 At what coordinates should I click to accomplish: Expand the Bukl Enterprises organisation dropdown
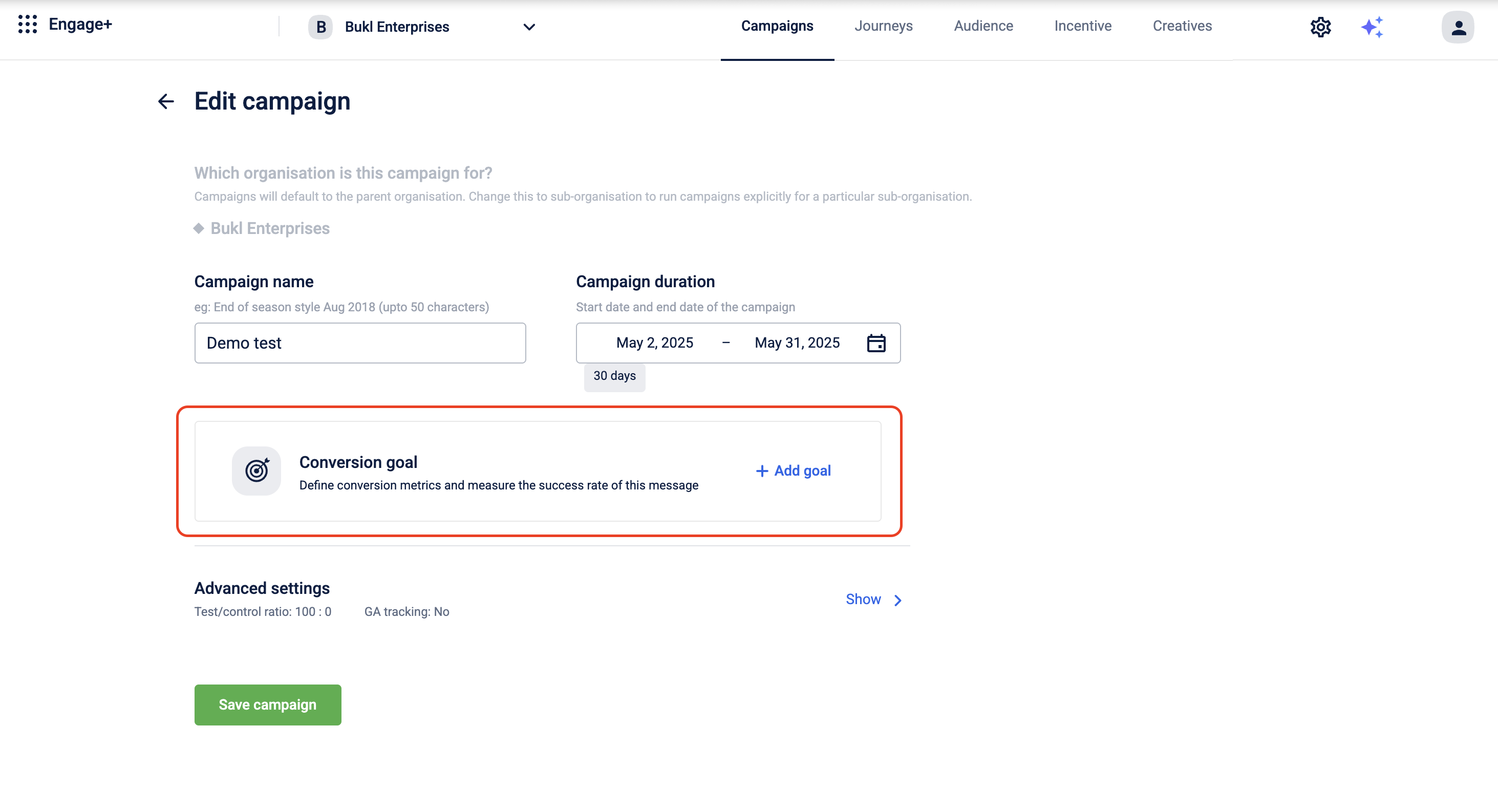pos(529,27)
